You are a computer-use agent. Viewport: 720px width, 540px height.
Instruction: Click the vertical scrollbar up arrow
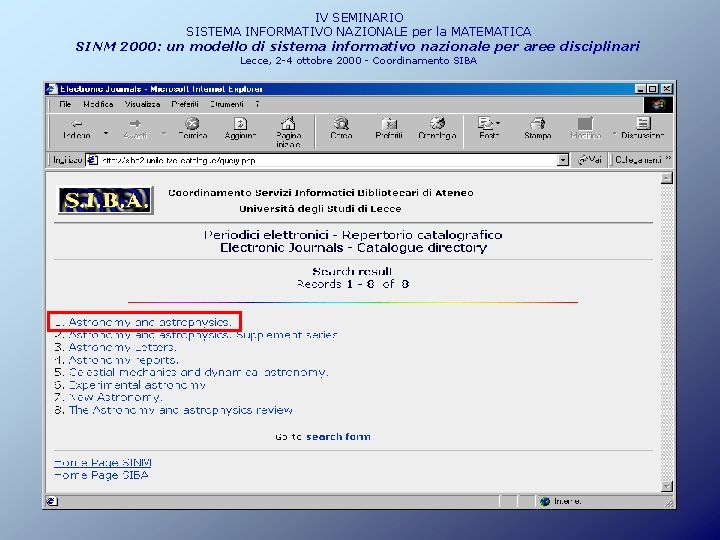pyautogui.click(x=667, y=178)
